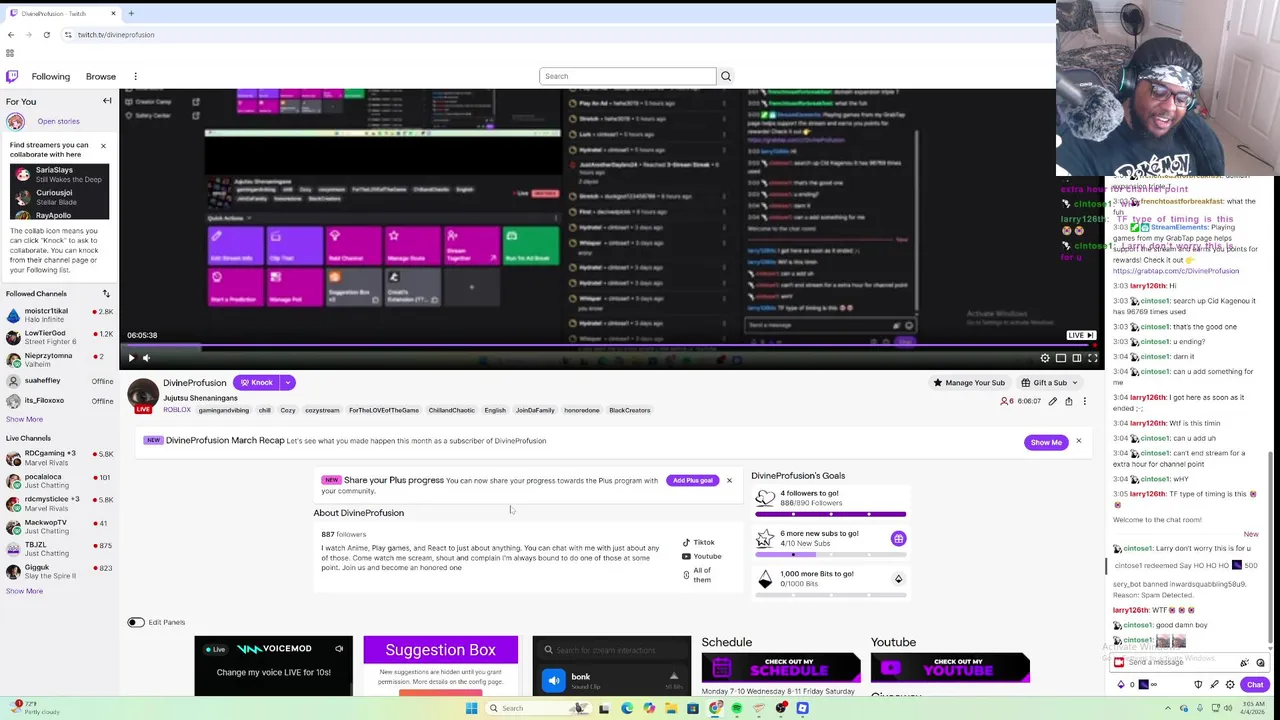The height and width of the screenshot is (720, 1280).
Task: Click Manage Your Sub button
Action: [968, 383]
